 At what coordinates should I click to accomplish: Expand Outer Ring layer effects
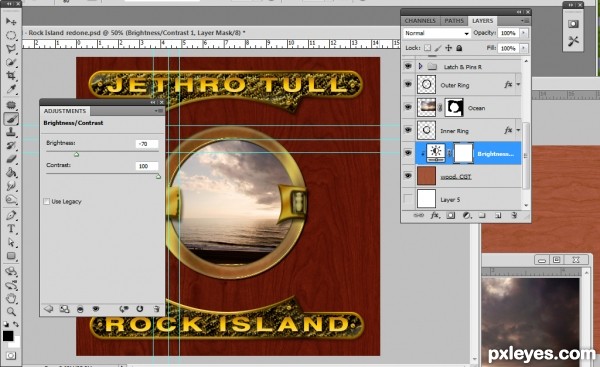[x=518, y=84]
